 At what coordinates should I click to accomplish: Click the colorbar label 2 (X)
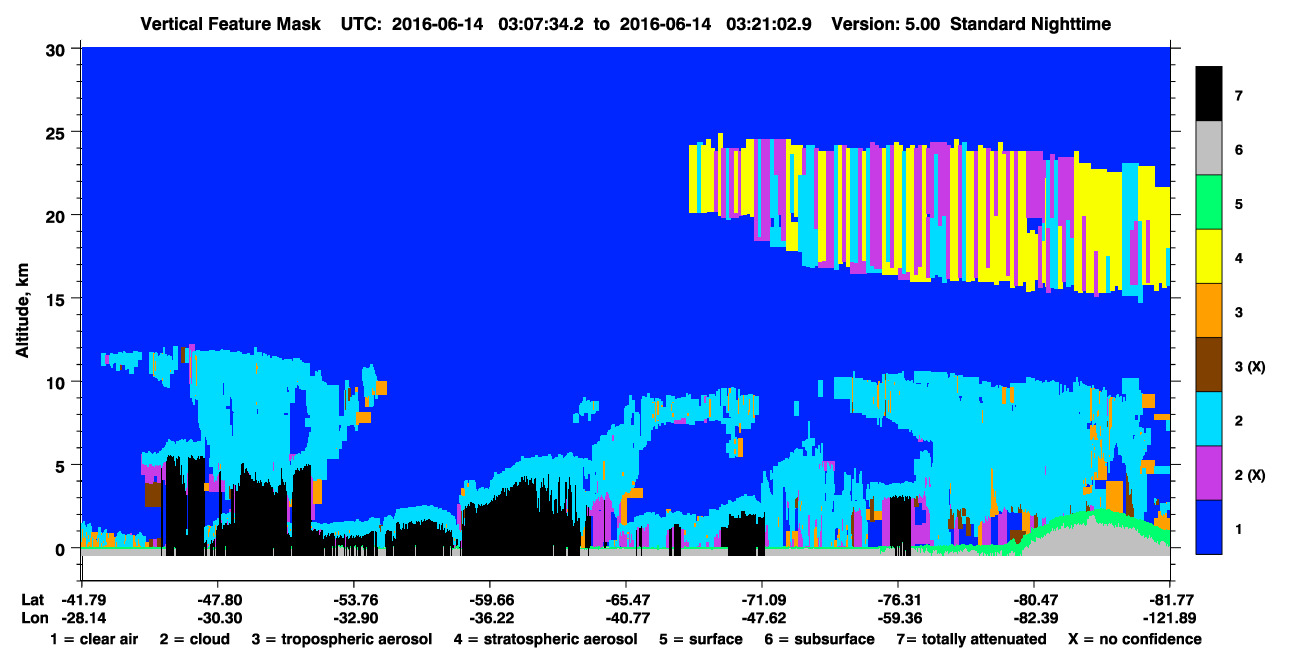(x=1250, y=474)
